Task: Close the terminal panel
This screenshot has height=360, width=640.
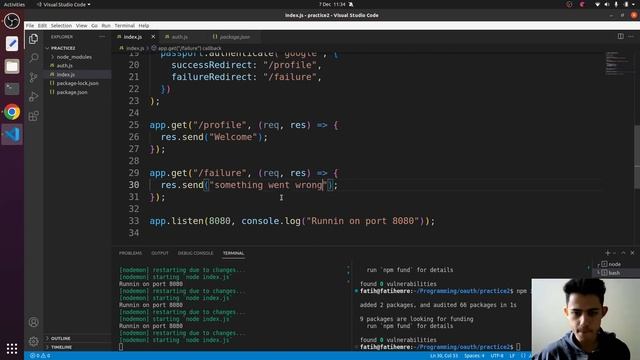Action: (x=632, y=253)
